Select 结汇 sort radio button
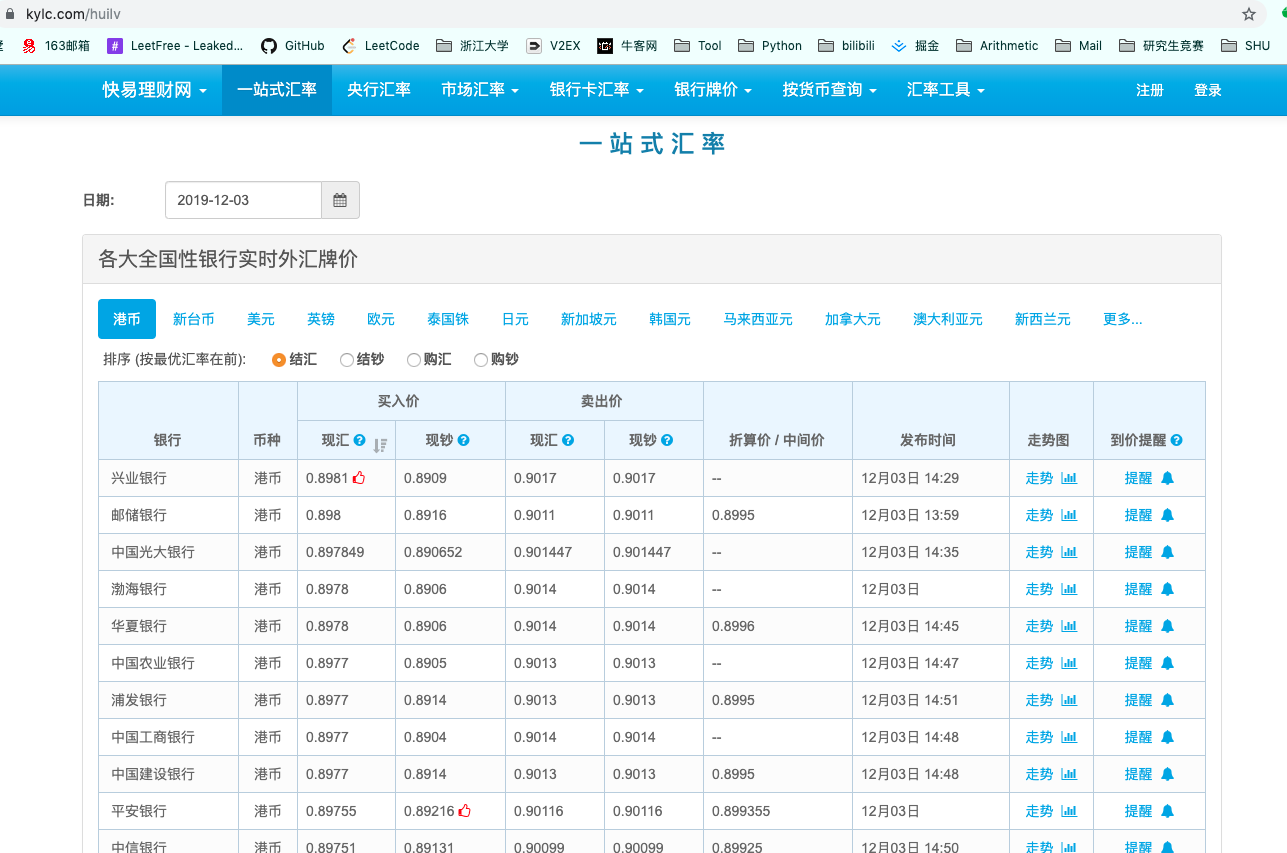Viewport: 1287px width, 853px height. 279,359
